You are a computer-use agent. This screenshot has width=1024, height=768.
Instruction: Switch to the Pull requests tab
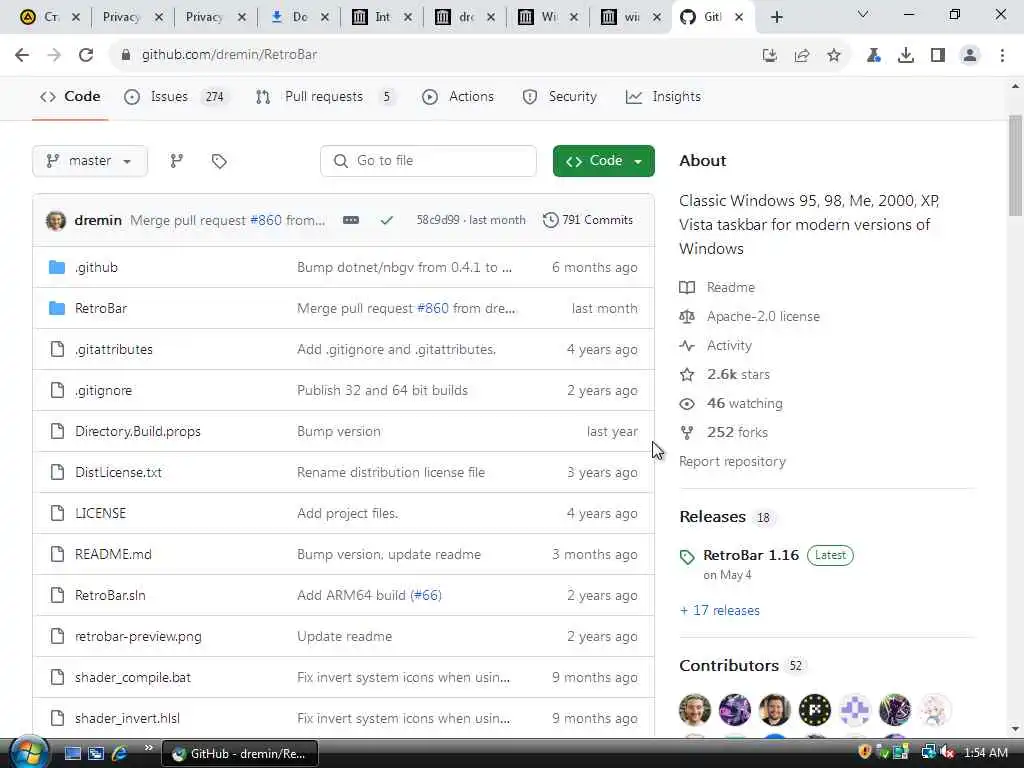(x=325, y=97)
